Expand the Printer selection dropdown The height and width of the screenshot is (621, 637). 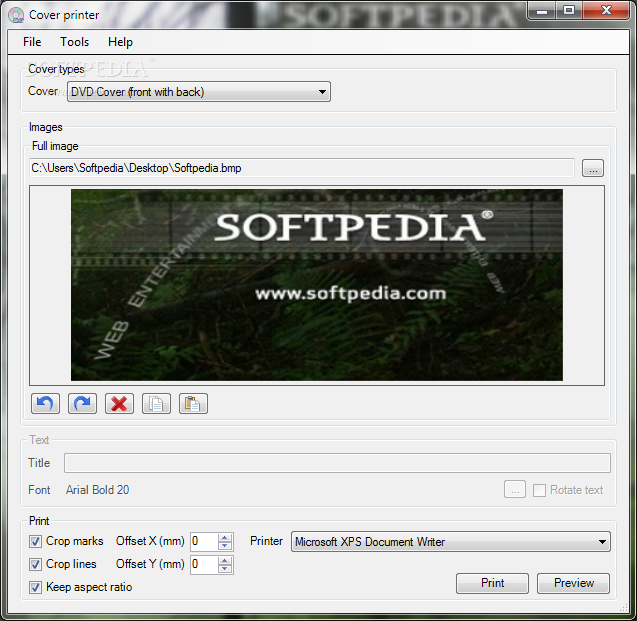451,542
